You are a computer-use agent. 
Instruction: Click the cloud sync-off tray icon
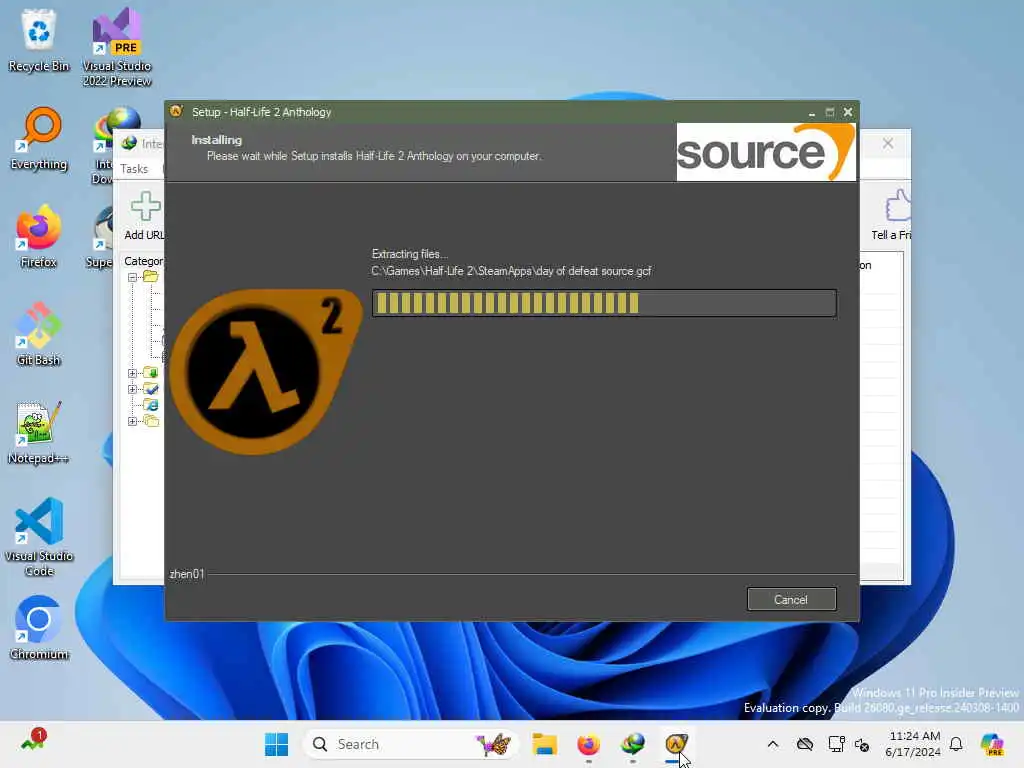(x=805, y=744)
